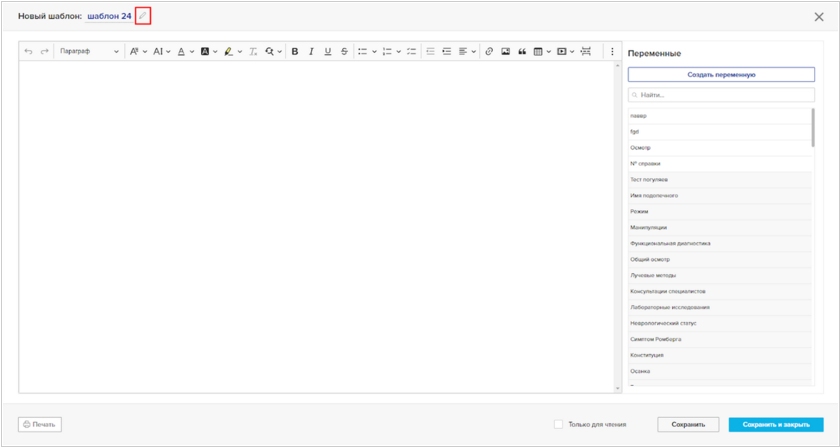Focus the Найти search field
Viewport: 840px width, 447px height.
click(x=721, y=95)
